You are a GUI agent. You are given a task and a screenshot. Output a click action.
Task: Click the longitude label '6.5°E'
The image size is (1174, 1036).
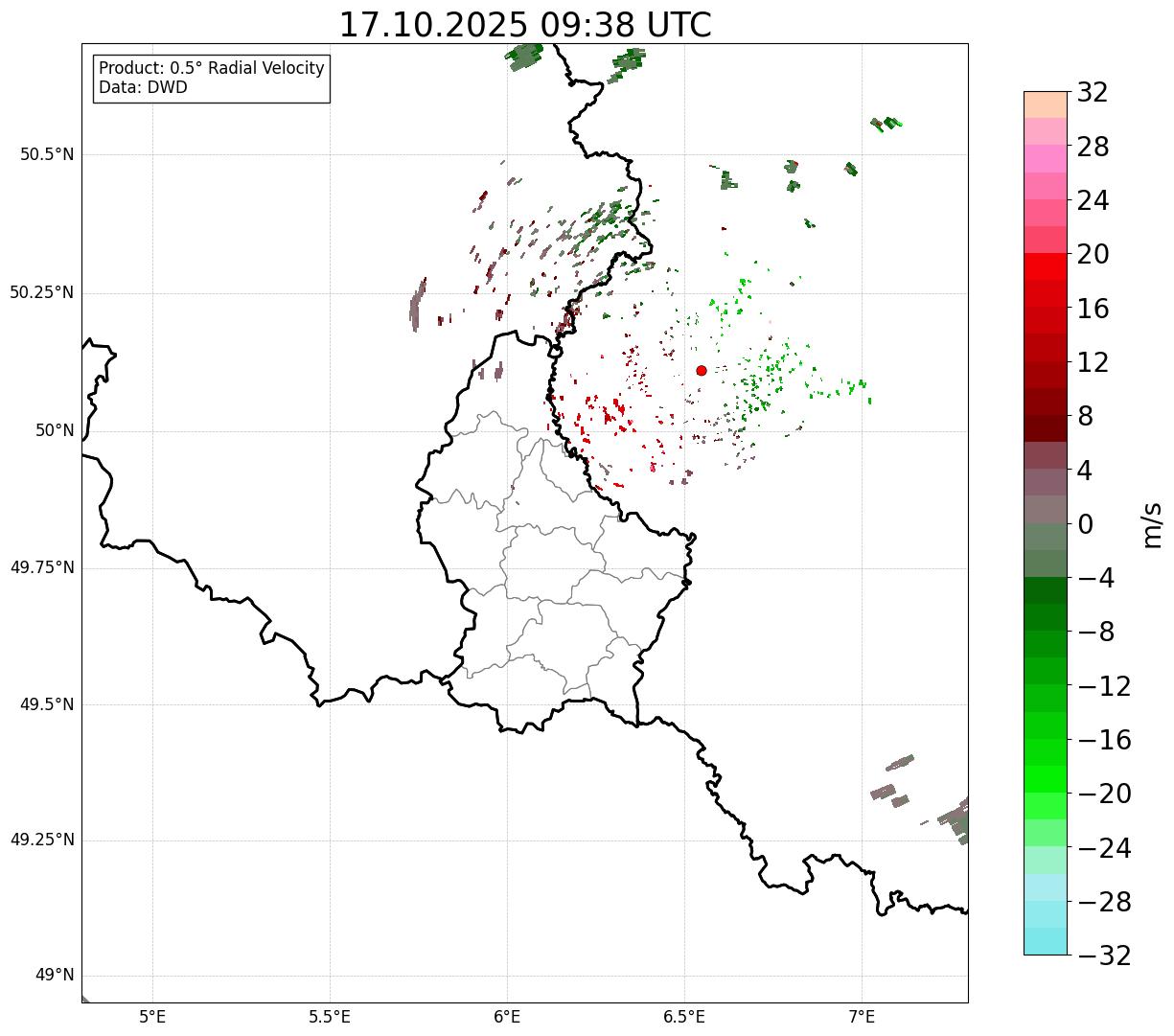coord(684,1017)
